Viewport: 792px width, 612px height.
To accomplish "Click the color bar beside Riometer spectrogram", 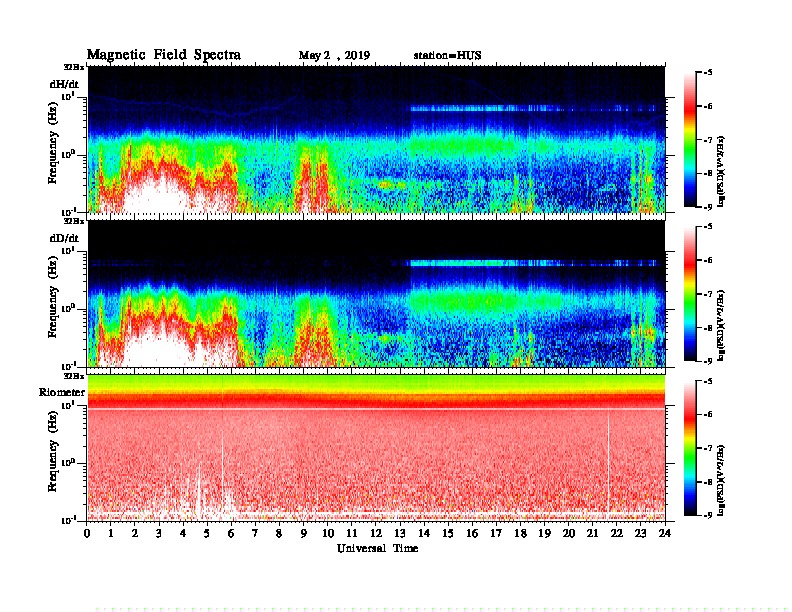I will pos(690,448).
